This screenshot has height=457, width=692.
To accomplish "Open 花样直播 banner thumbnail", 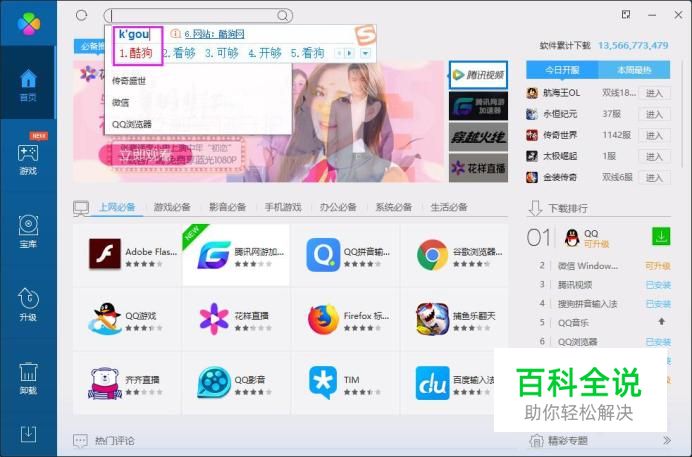I will pos(478,168).
